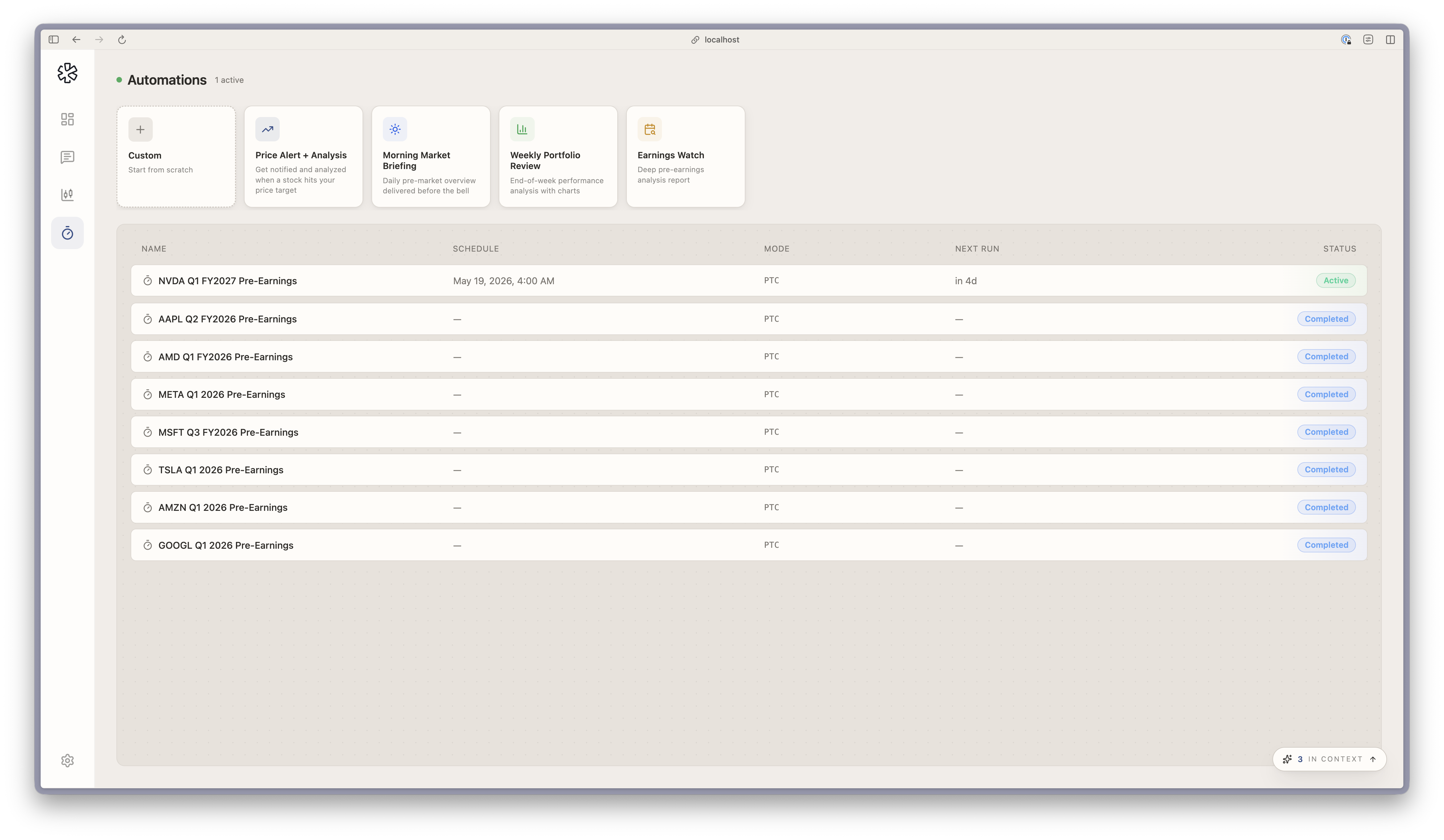Open TSLA Q1 2026 Pre-Earnings automation
Image resolution: width=1444 pixels, height=840 pixels.
tap(748, 470)
